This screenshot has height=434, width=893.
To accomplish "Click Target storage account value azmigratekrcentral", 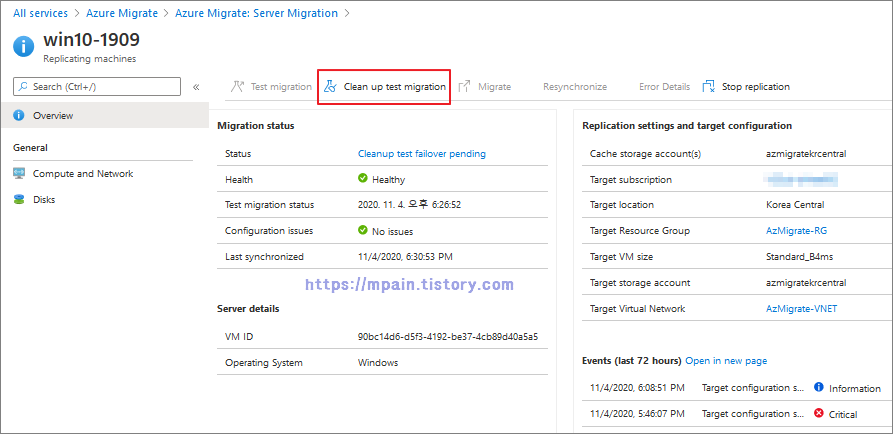I will (806, 283).
